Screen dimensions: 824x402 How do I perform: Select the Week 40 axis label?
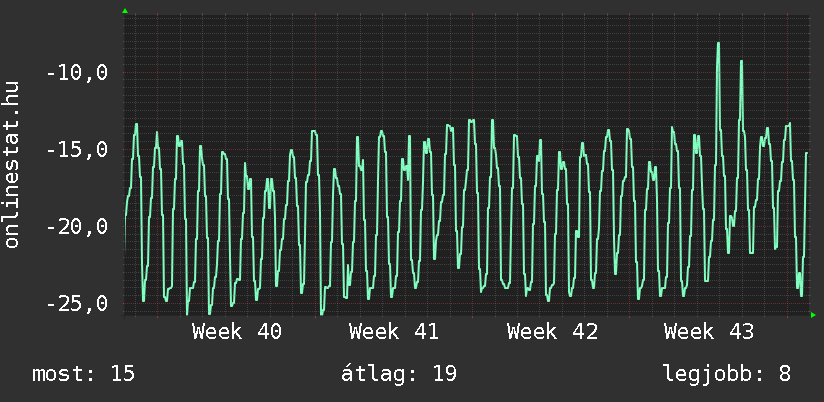coord(237,331)
